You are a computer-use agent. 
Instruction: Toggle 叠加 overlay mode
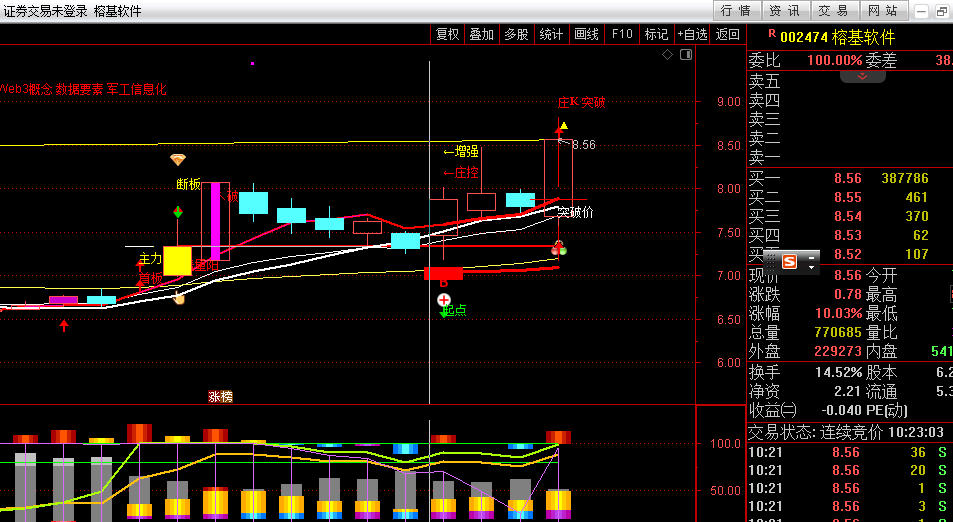coord(482,34)
